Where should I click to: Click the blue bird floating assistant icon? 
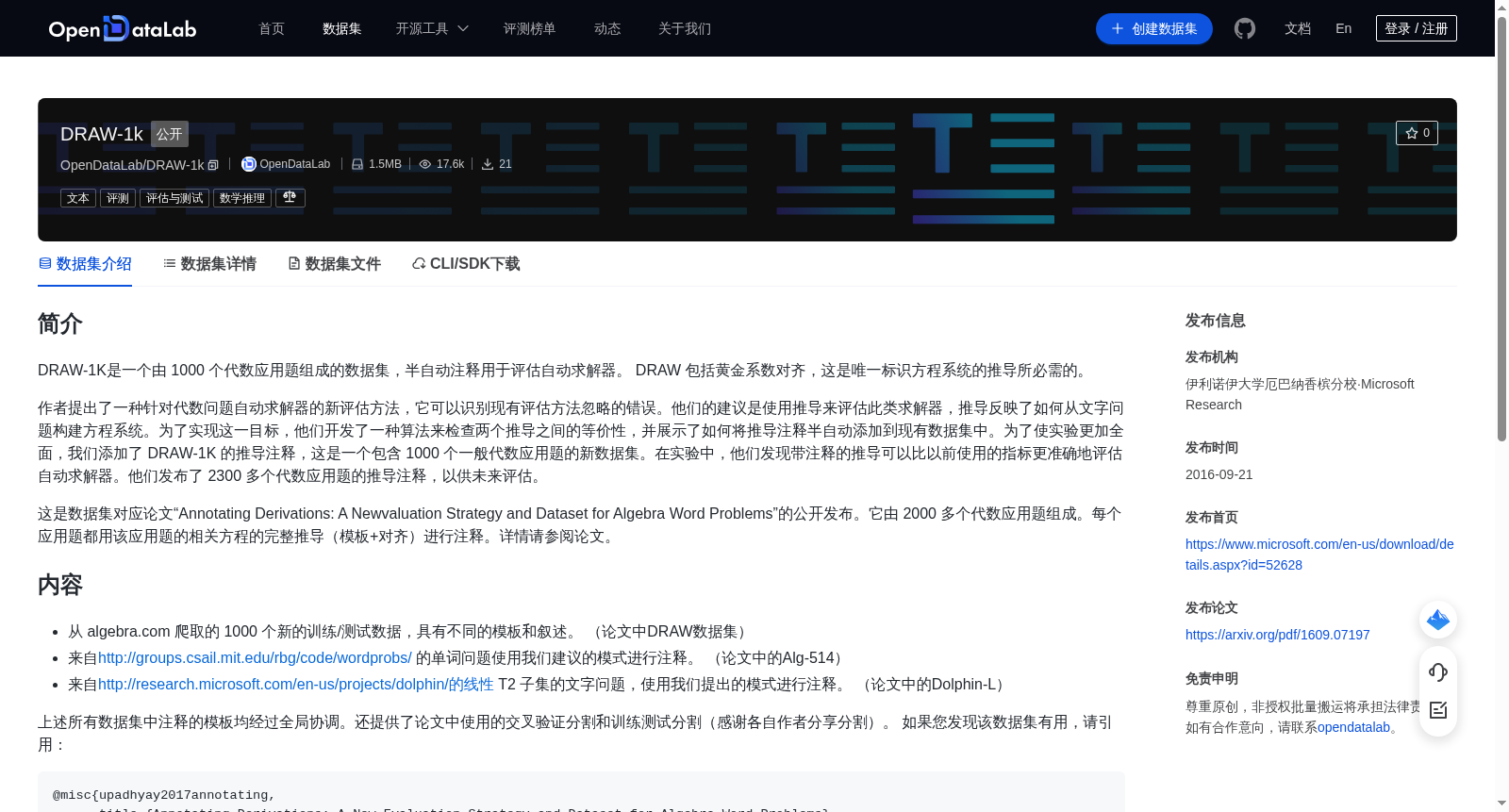pos(1438,620)
